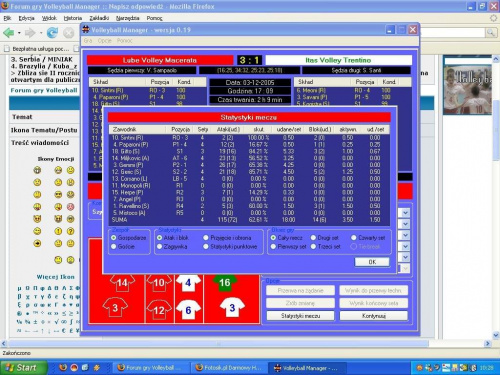Screen dimensions: 500x375
Task: Open Plik menu in Firefox
Action: [7, 18]
